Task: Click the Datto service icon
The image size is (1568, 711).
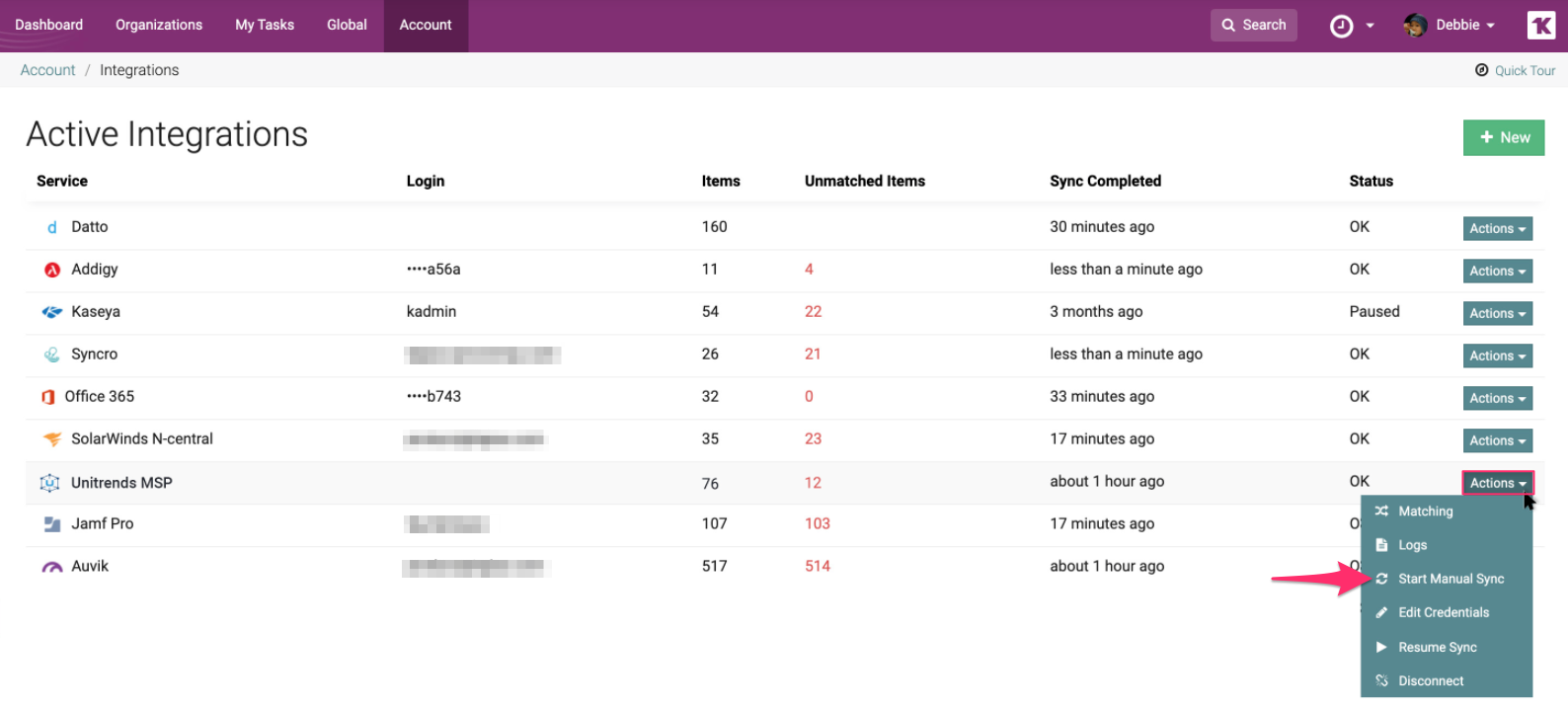Action: pyautogui.click(x=52, y=227)
